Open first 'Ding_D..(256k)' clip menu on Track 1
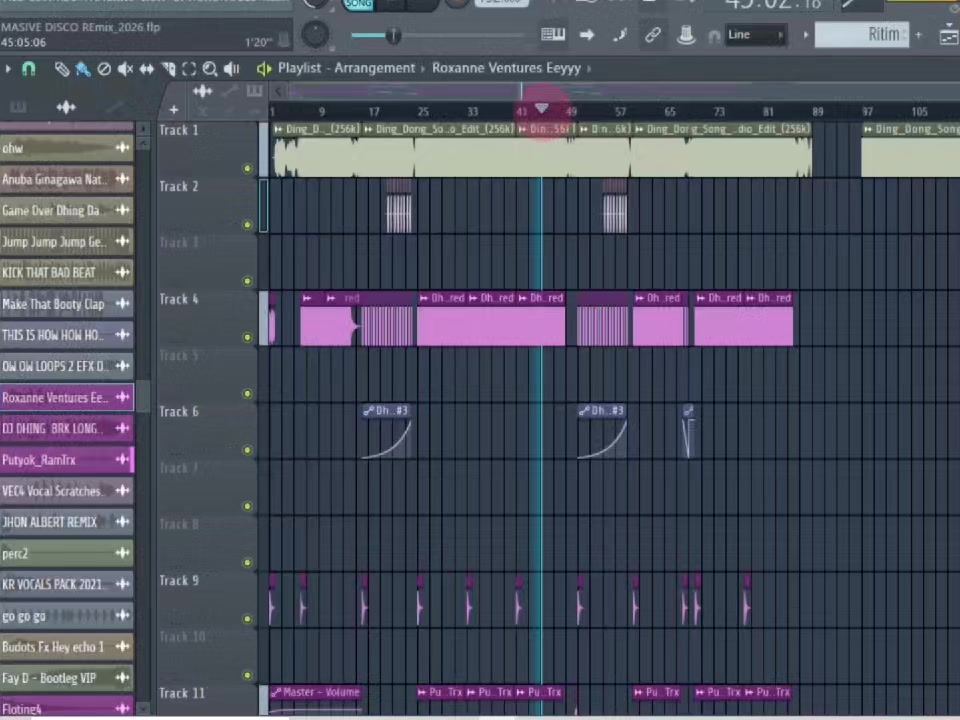960x720 pixels. [x=279, y=129]
